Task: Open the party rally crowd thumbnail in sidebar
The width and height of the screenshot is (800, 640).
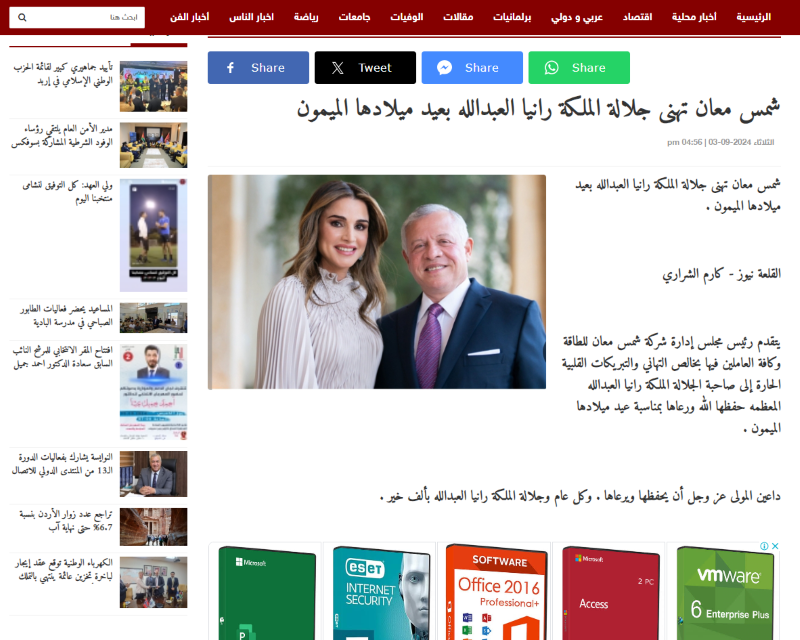Action: pos(154,86)
